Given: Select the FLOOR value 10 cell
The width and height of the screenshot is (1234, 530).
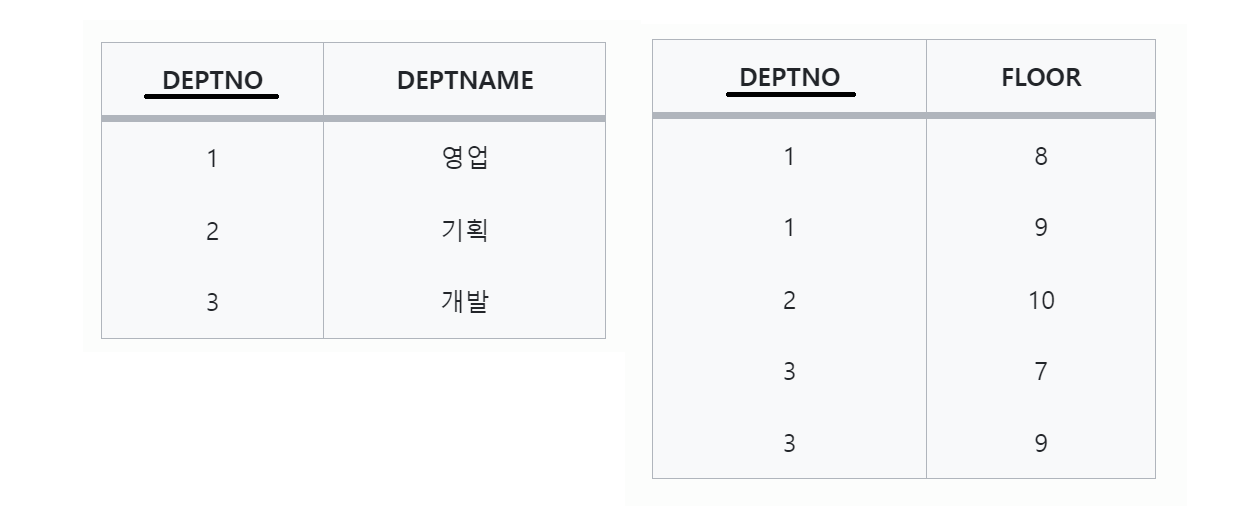Looking at the screenshot, I should point(1041,300).
